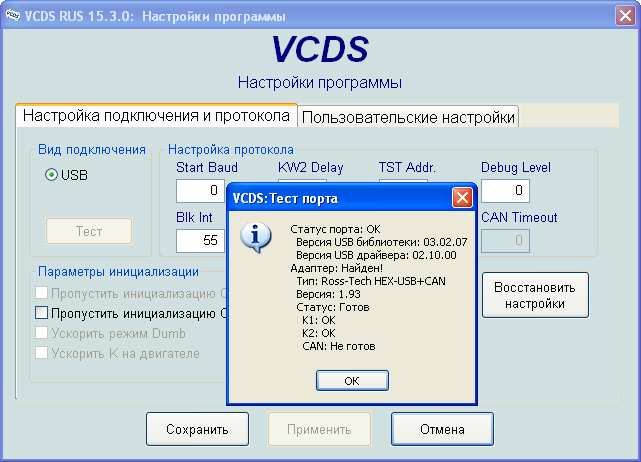
Task: Click the large VCDS logo heading
Action: pyautogui.click(x=320, y=49)
